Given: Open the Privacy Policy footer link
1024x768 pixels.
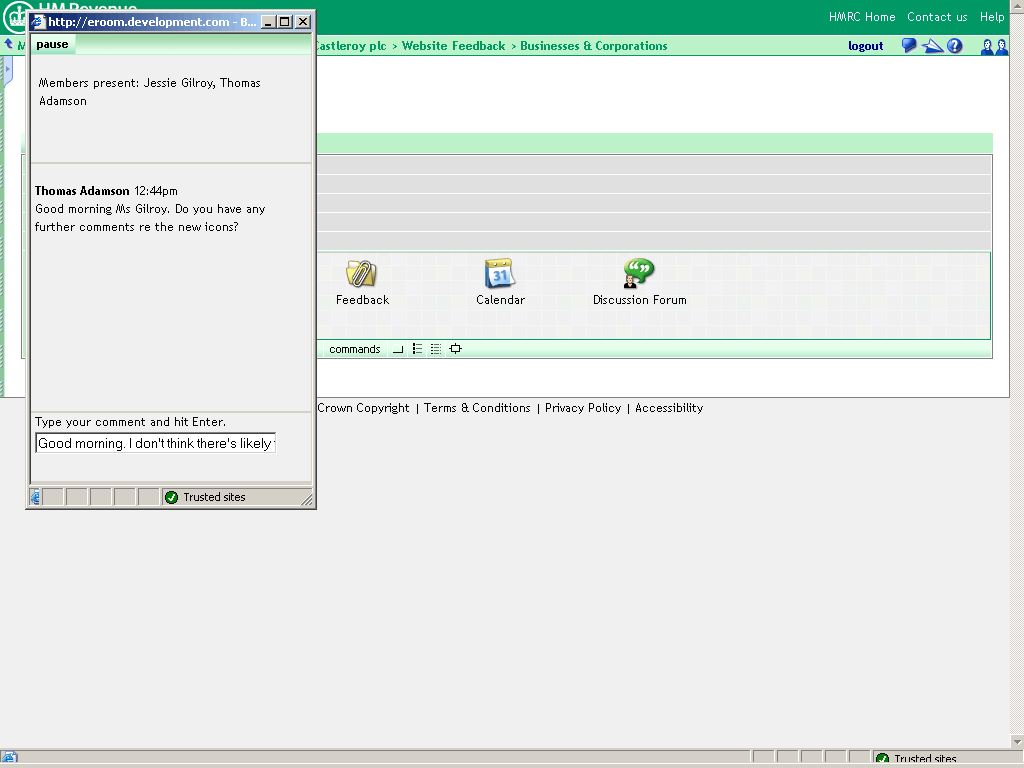Looking at the screenshot, I should [583, 408].
